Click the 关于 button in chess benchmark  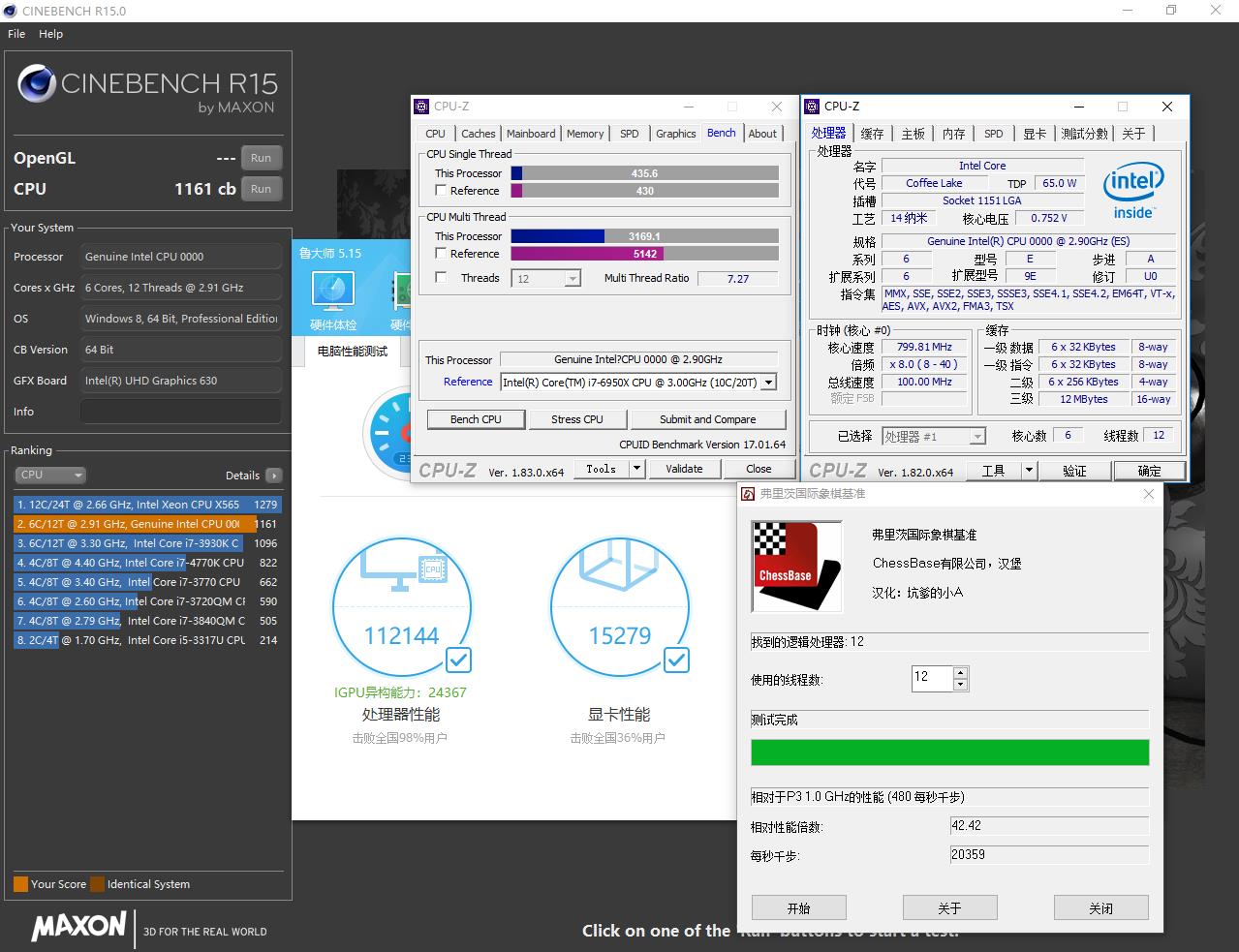pyautogui.click(x=950, y=908)
